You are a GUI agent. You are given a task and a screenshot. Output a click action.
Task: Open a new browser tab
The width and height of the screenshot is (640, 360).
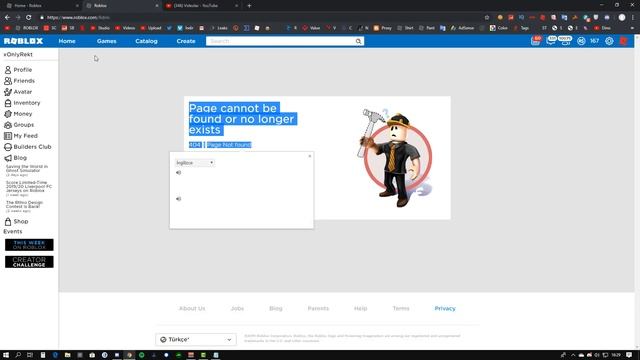click(249, 6)
